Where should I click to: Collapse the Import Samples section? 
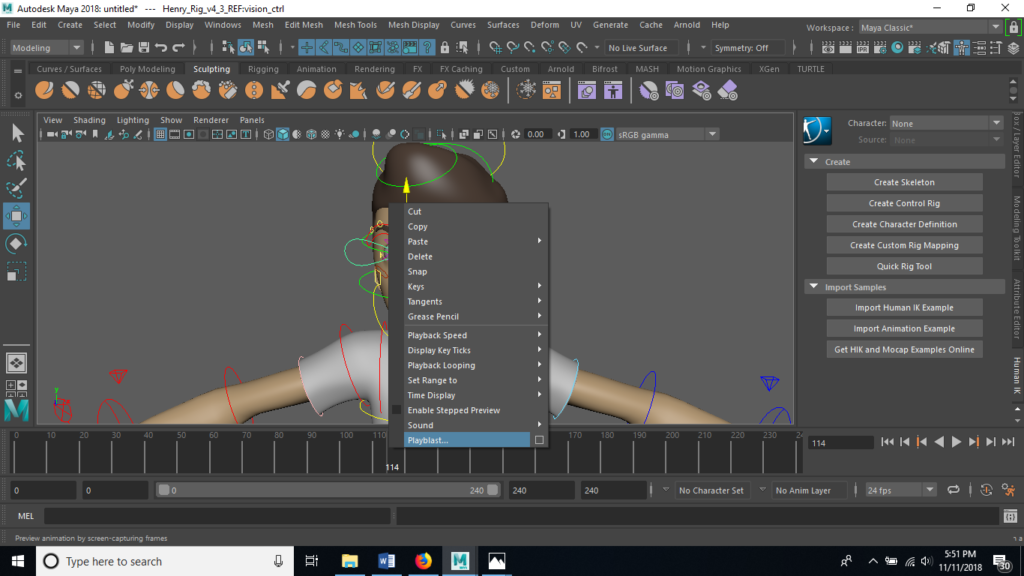pos(814,287)
